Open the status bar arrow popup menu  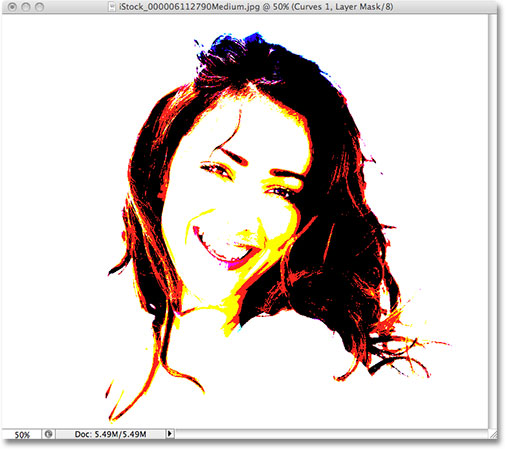[170, 434]
